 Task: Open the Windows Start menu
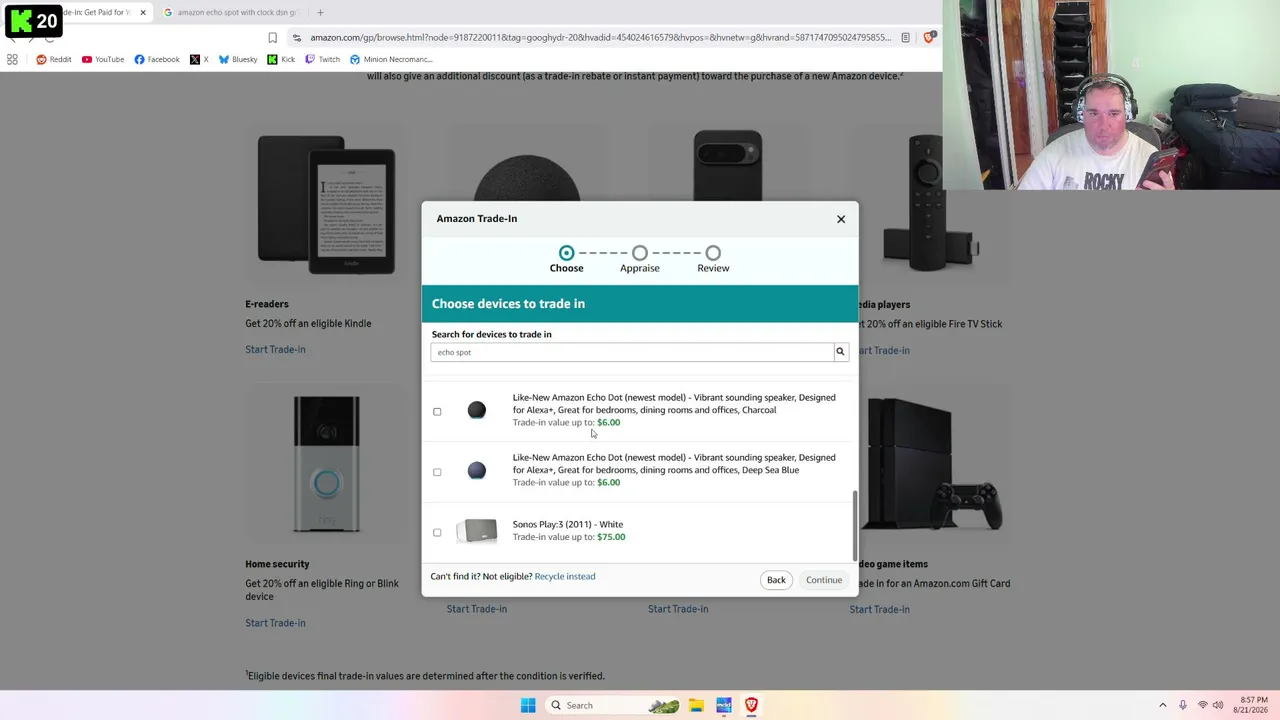528,705
